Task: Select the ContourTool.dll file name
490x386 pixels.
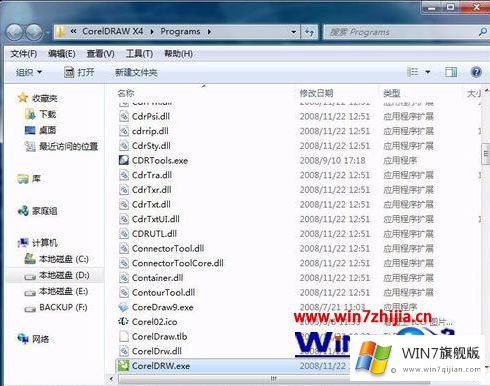Action: 164,292
